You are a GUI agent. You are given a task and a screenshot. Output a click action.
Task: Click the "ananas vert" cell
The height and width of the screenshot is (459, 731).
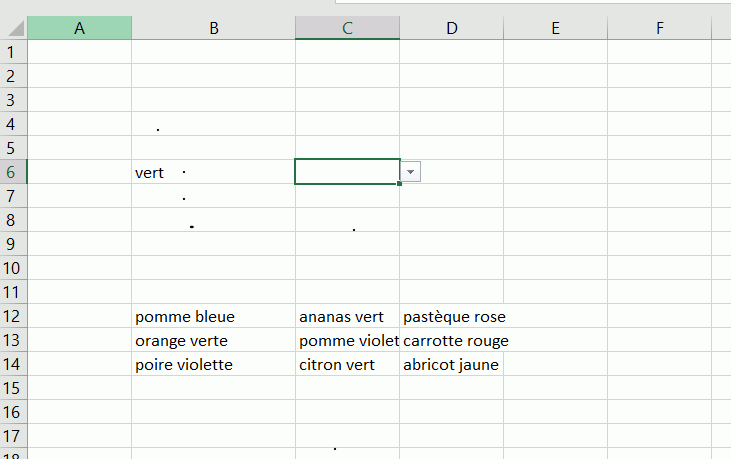[347, 317]
